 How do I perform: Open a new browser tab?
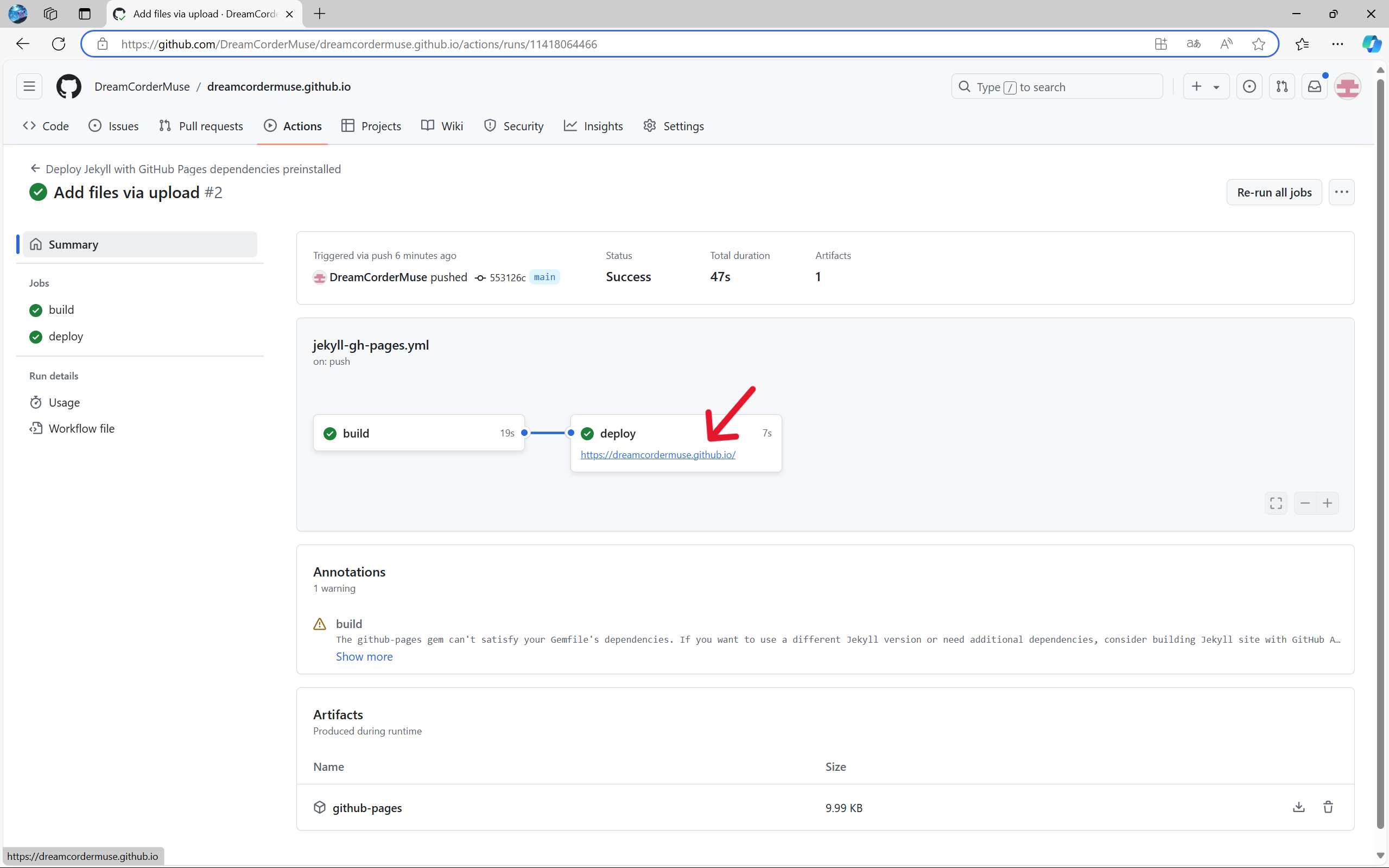[x=320, y=14]
